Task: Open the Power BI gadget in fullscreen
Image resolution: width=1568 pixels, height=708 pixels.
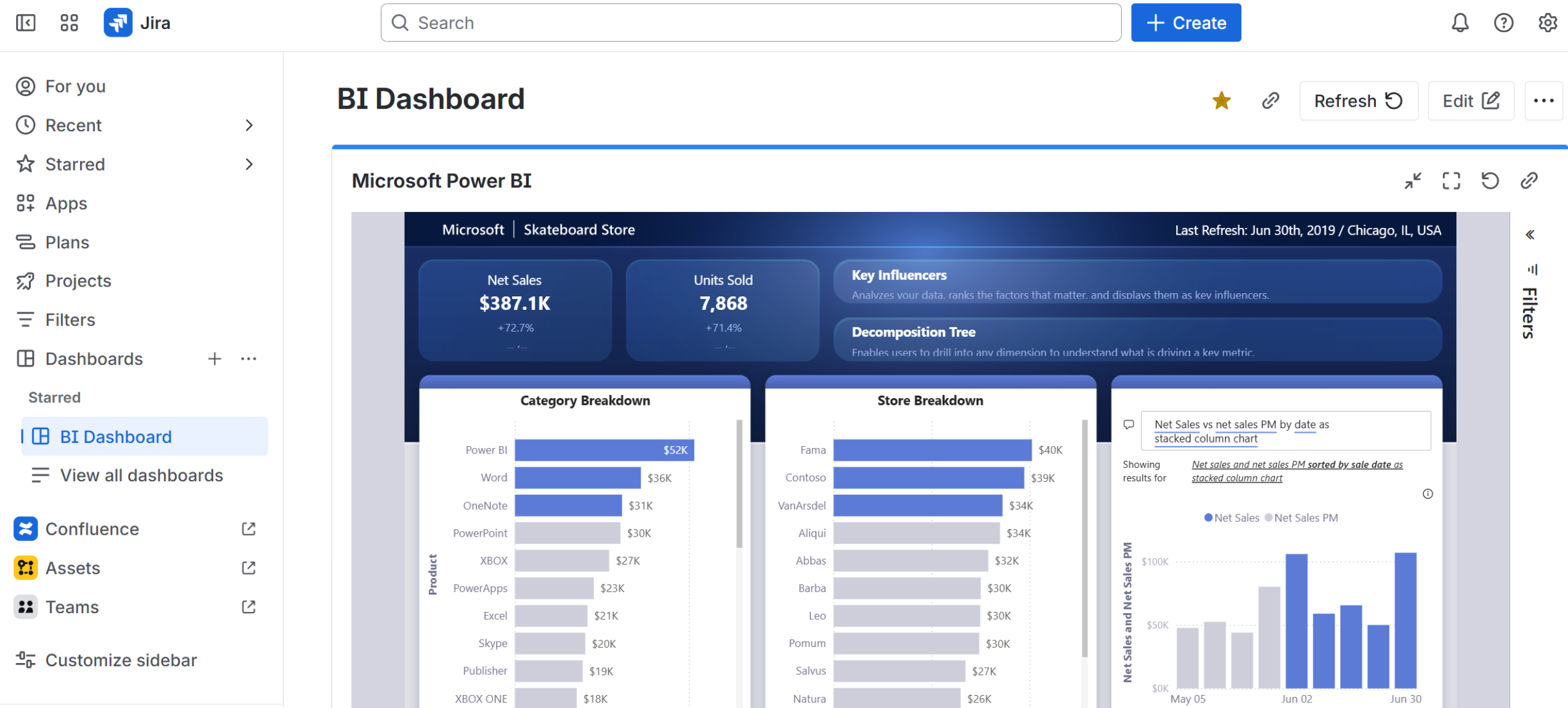Action: coord(1451,181)
